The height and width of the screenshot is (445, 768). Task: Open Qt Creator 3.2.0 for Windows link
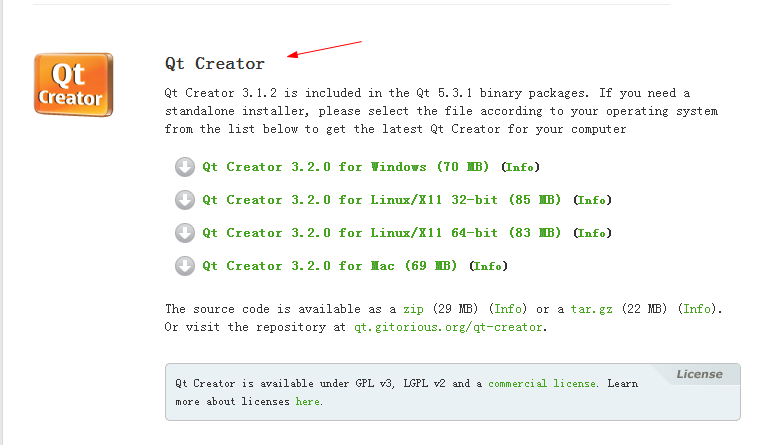click(346, 167)
